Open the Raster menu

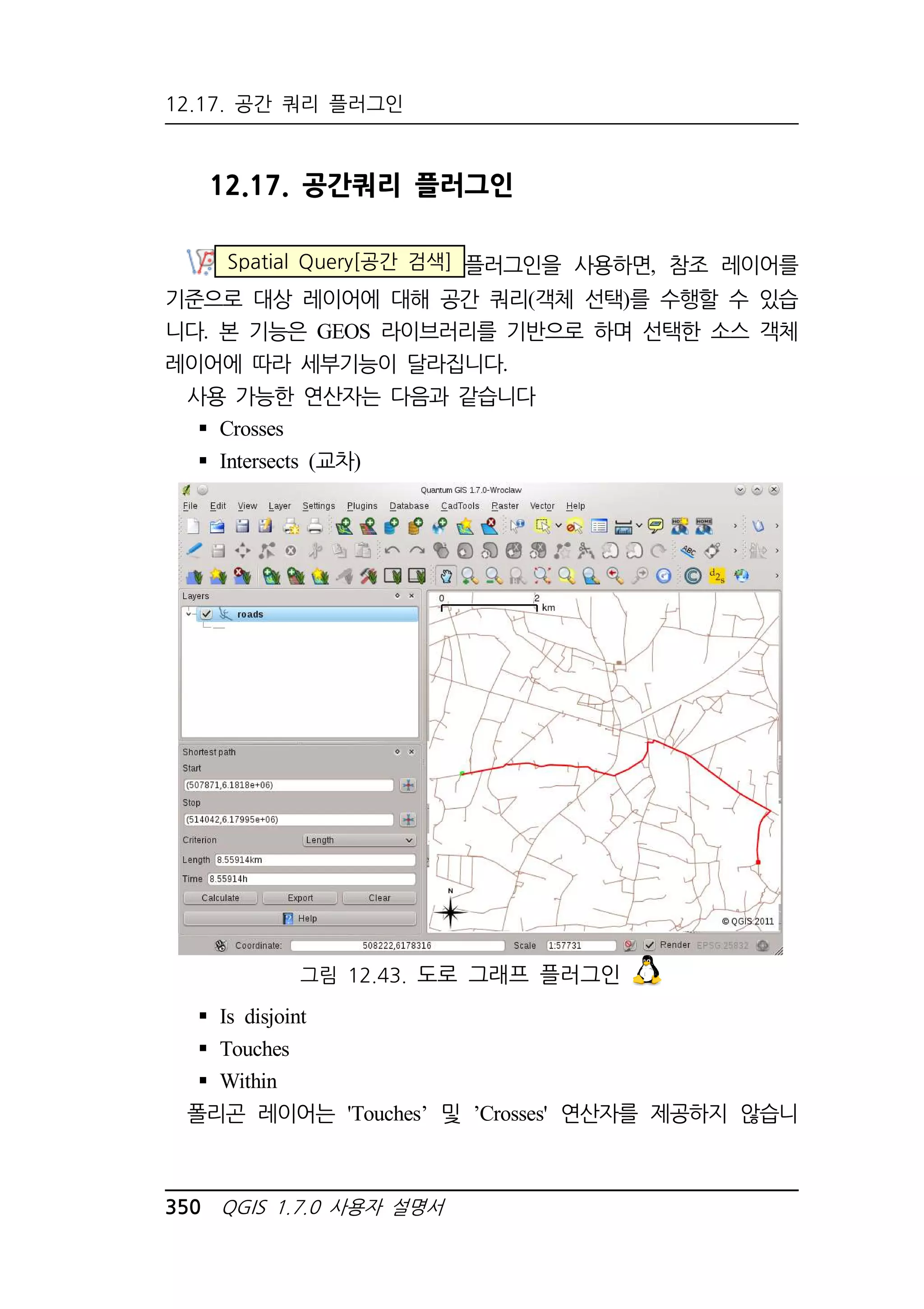(x=505, y=506)
